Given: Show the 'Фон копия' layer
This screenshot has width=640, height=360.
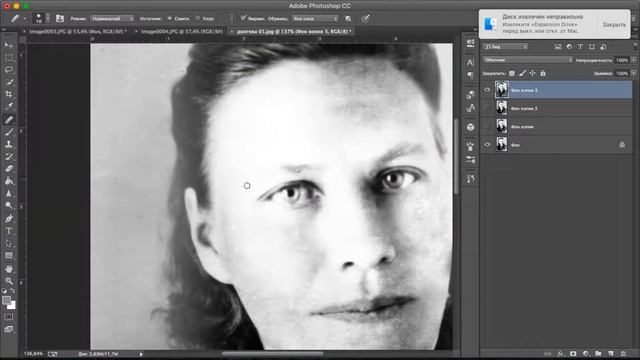Looking at the screenshot, I should (487, 127).
